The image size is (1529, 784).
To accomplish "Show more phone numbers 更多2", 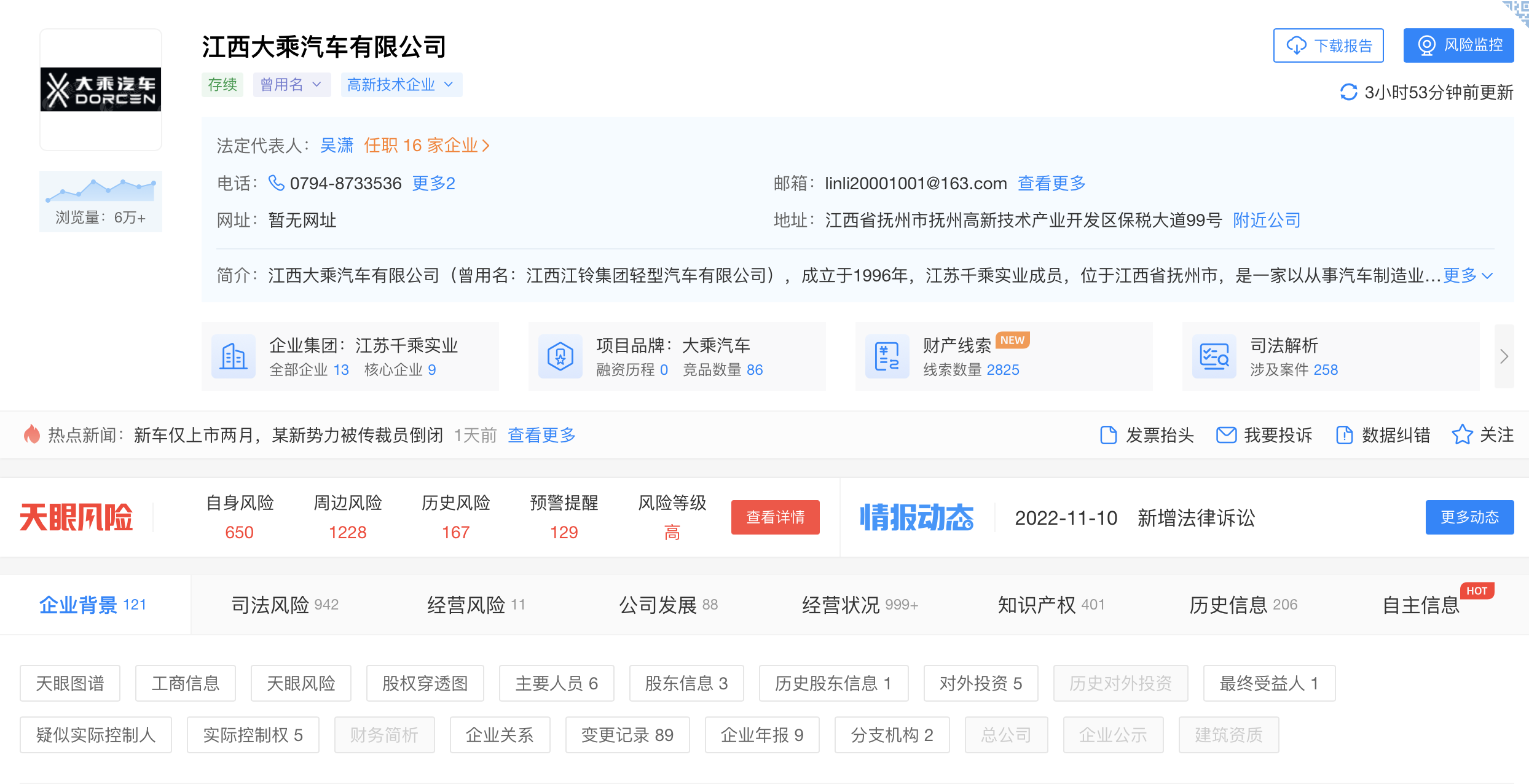I will 433,183.
